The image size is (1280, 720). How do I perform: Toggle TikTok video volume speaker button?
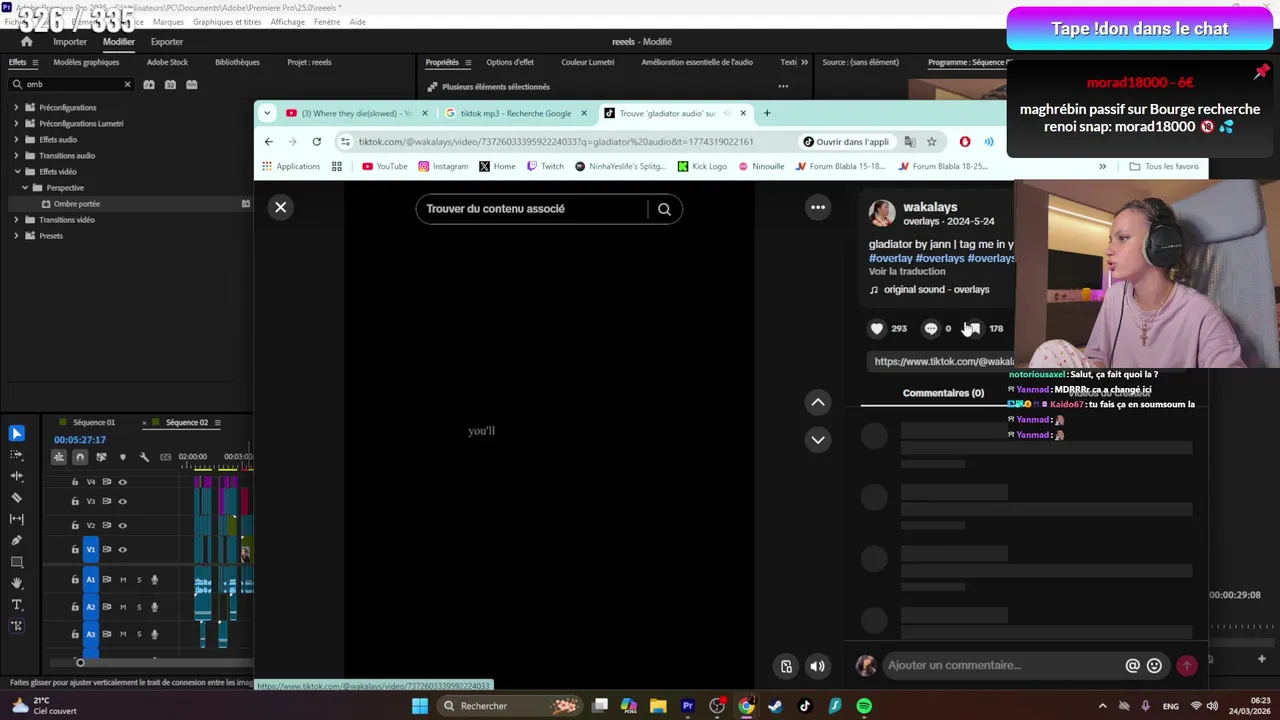click(x=817, y=666)
